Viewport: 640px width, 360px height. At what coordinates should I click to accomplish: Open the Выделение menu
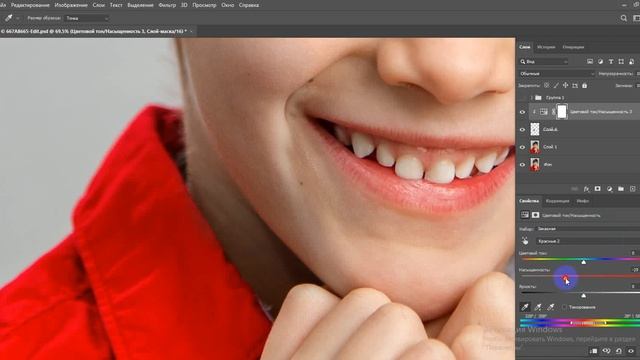click(140, 5)
